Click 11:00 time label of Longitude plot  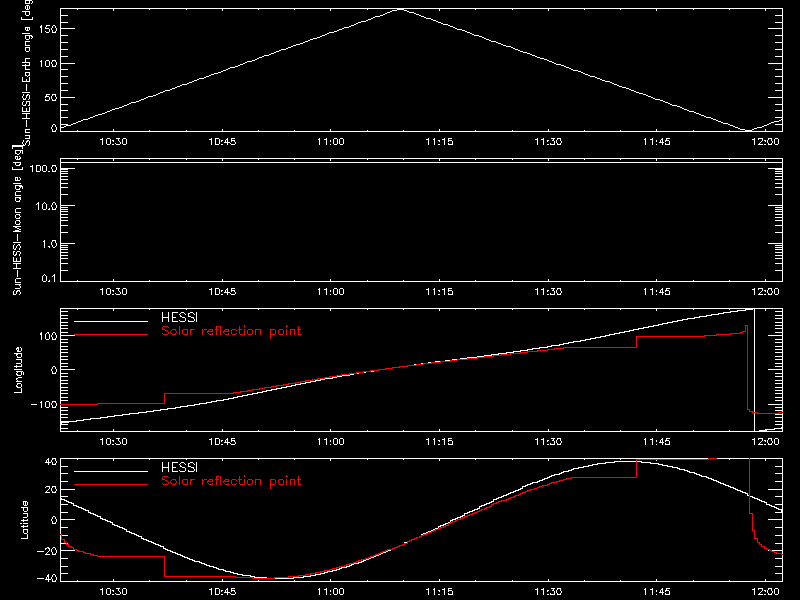point(331,441)
